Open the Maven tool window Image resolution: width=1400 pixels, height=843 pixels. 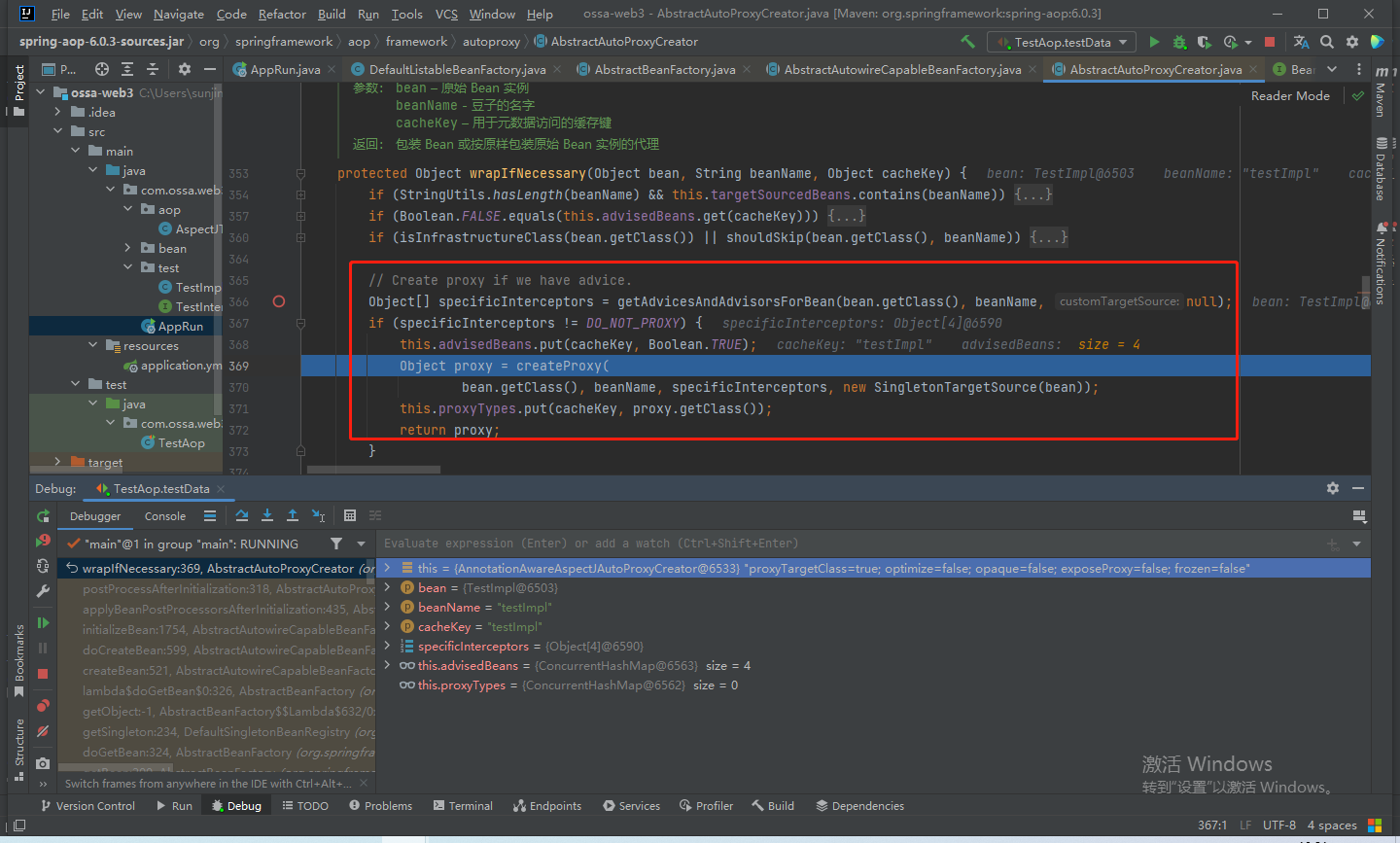[x=1381, y=90]
